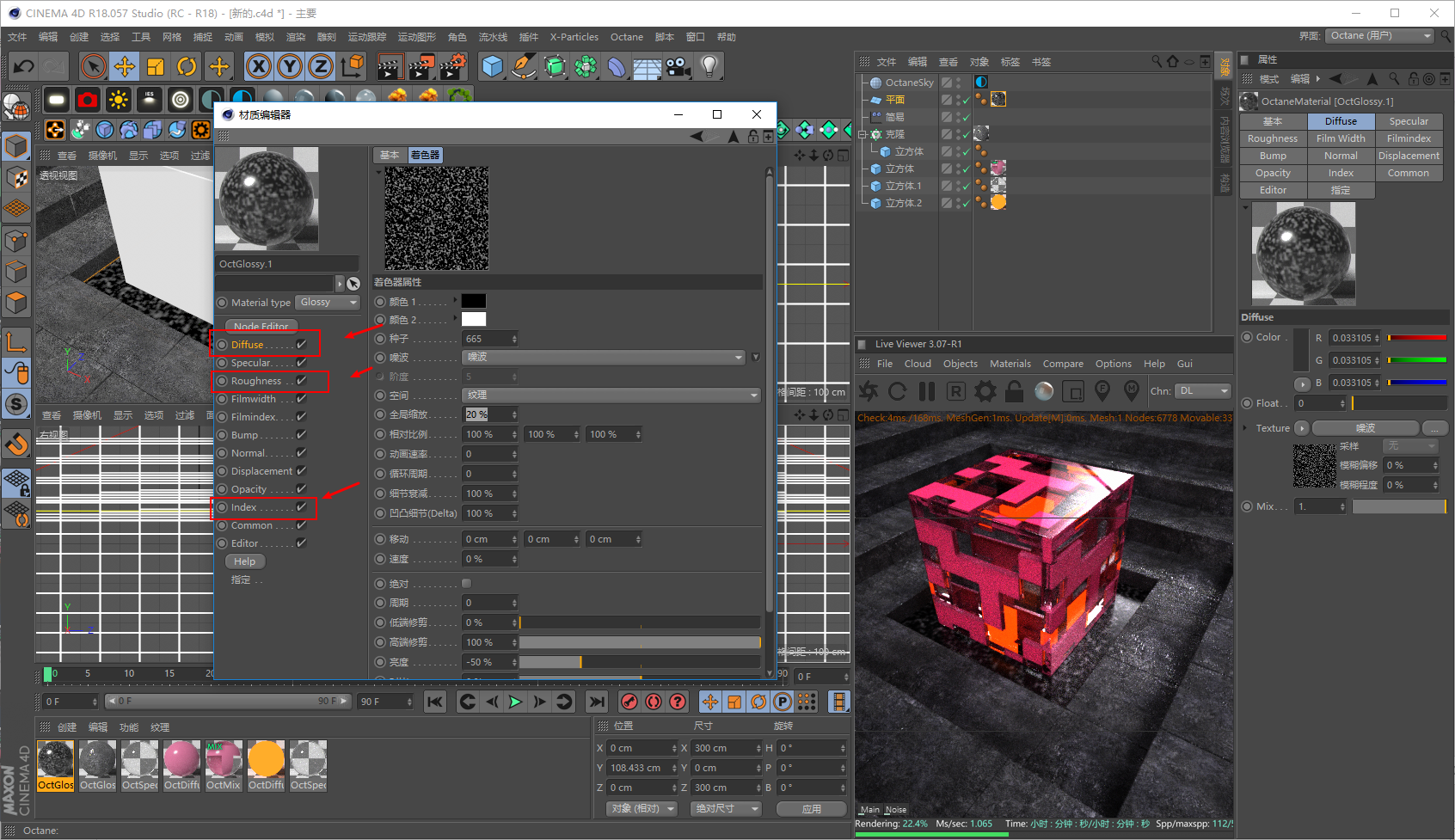The height and width of the screenshot is (840, 1455).
Task: Activate the Scale tool
Action: point(156,66)
